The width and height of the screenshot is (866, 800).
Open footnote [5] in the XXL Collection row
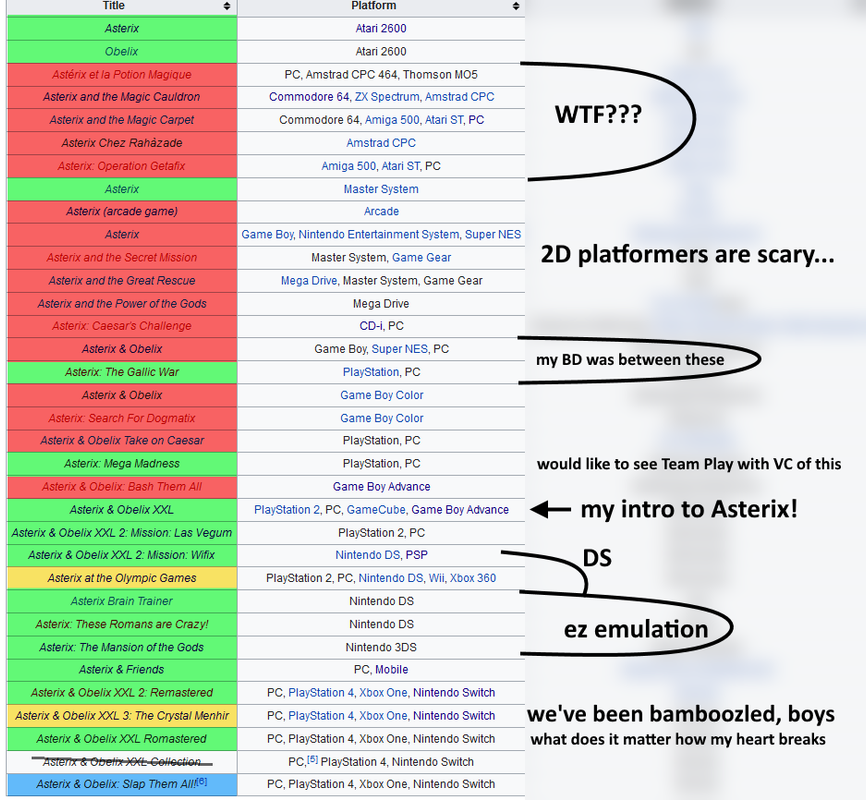pyautogui.click(x=313, y=759)
